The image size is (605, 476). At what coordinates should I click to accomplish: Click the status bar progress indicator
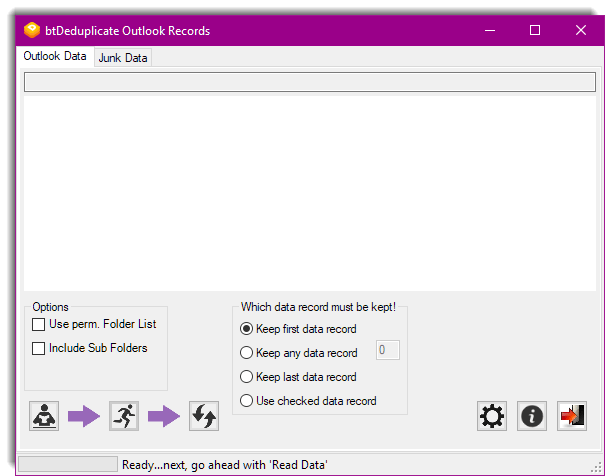(x=67, y=464)
